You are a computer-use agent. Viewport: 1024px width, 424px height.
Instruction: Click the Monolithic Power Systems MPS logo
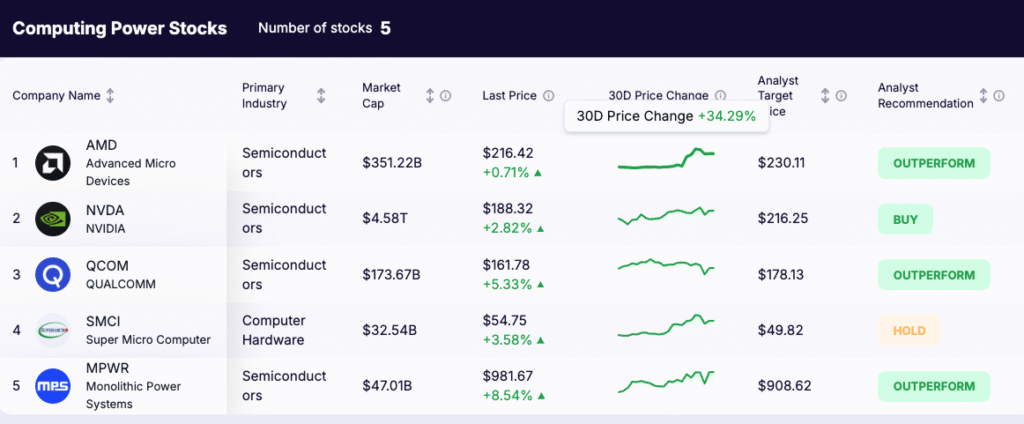pyautogui.click(x=53, y=386)
